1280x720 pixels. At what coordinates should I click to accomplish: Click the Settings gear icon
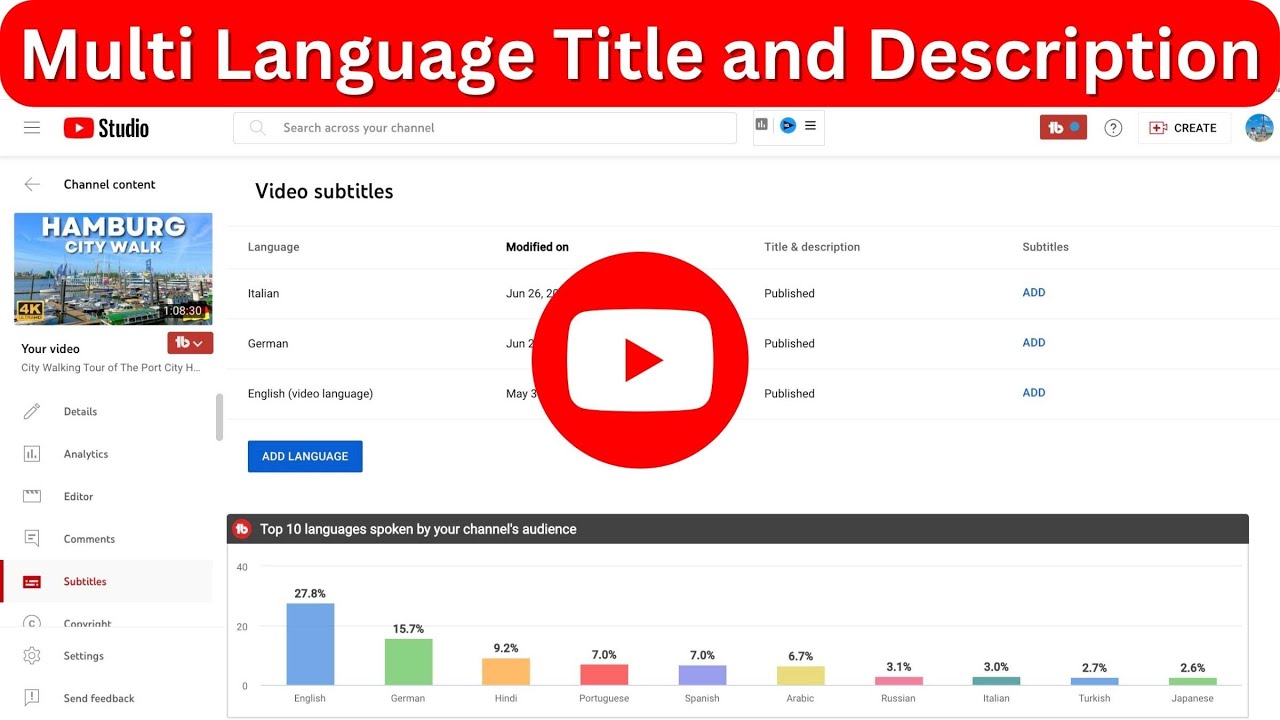click(x=32, y=656)
